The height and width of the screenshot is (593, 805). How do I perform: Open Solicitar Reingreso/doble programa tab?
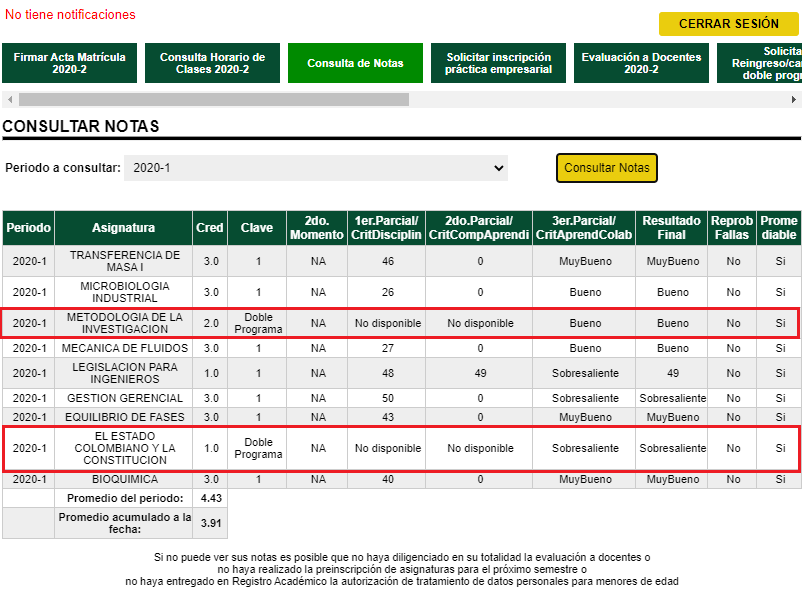[x=759, y=63]
